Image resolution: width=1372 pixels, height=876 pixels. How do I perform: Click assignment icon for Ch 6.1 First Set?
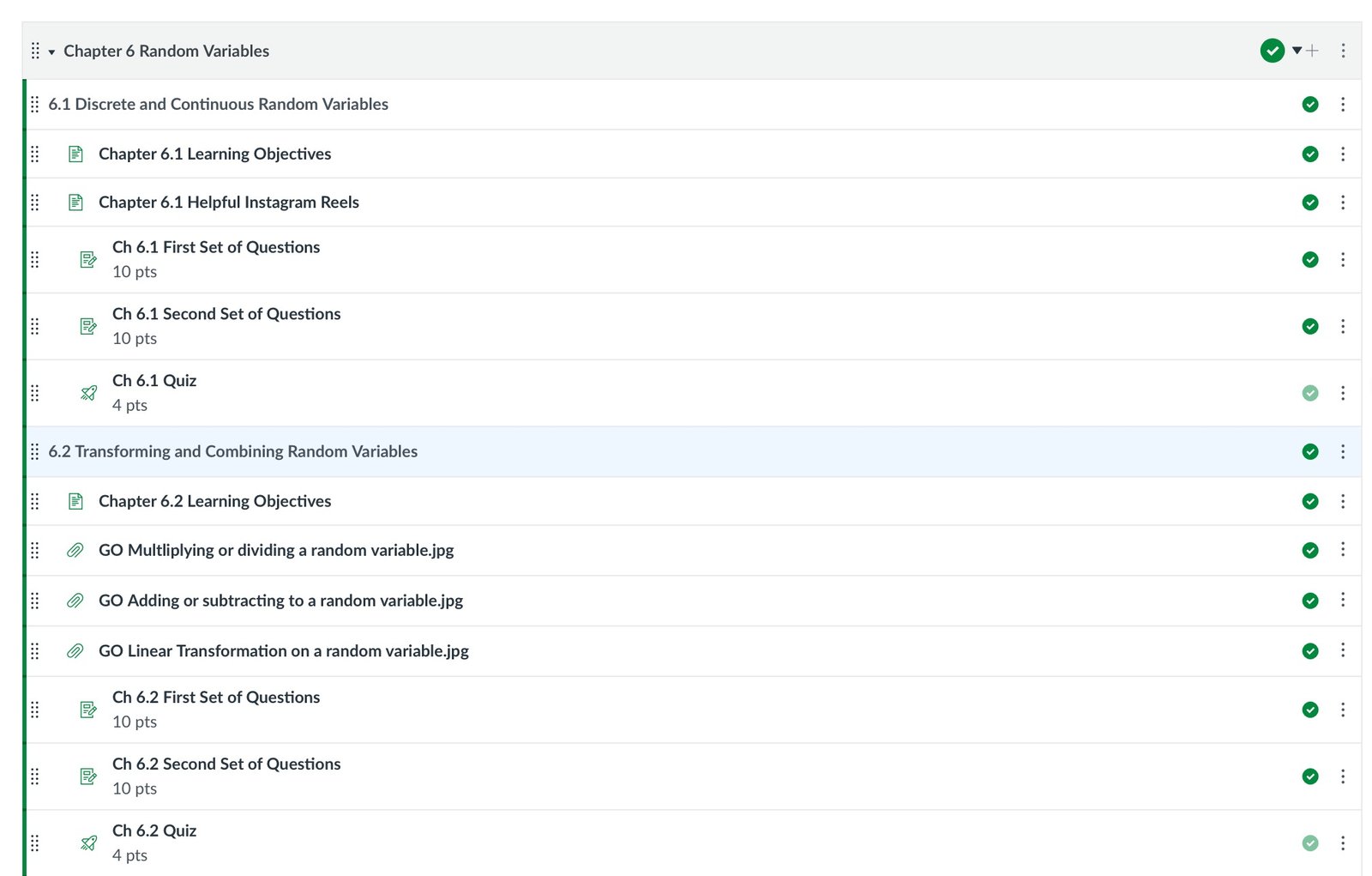(88, 259)
